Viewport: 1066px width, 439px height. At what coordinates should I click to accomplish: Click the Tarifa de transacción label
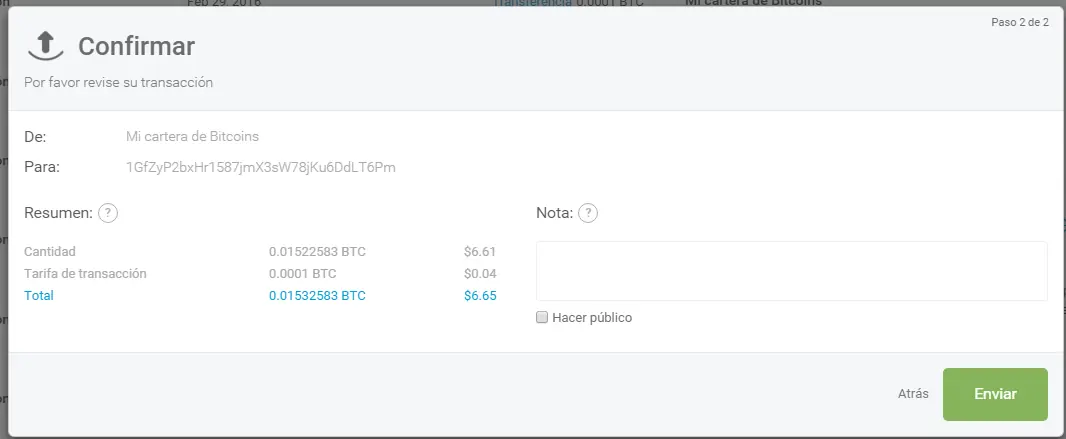[85, 274]
